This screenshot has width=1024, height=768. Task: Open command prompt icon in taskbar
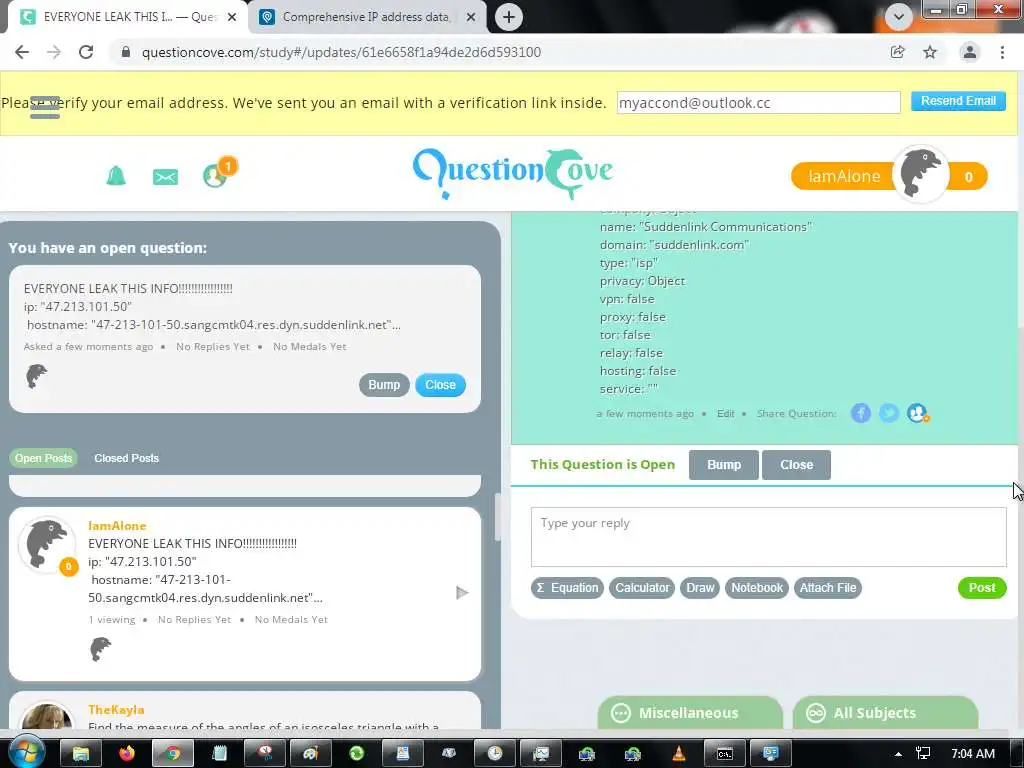[725, 754]
